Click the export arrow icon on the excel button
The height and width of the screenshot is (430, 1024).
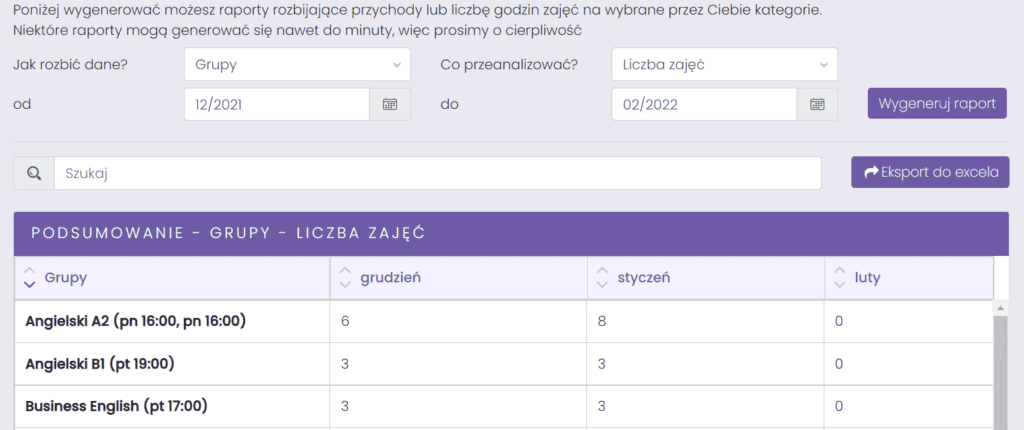[x=871, y=173]
